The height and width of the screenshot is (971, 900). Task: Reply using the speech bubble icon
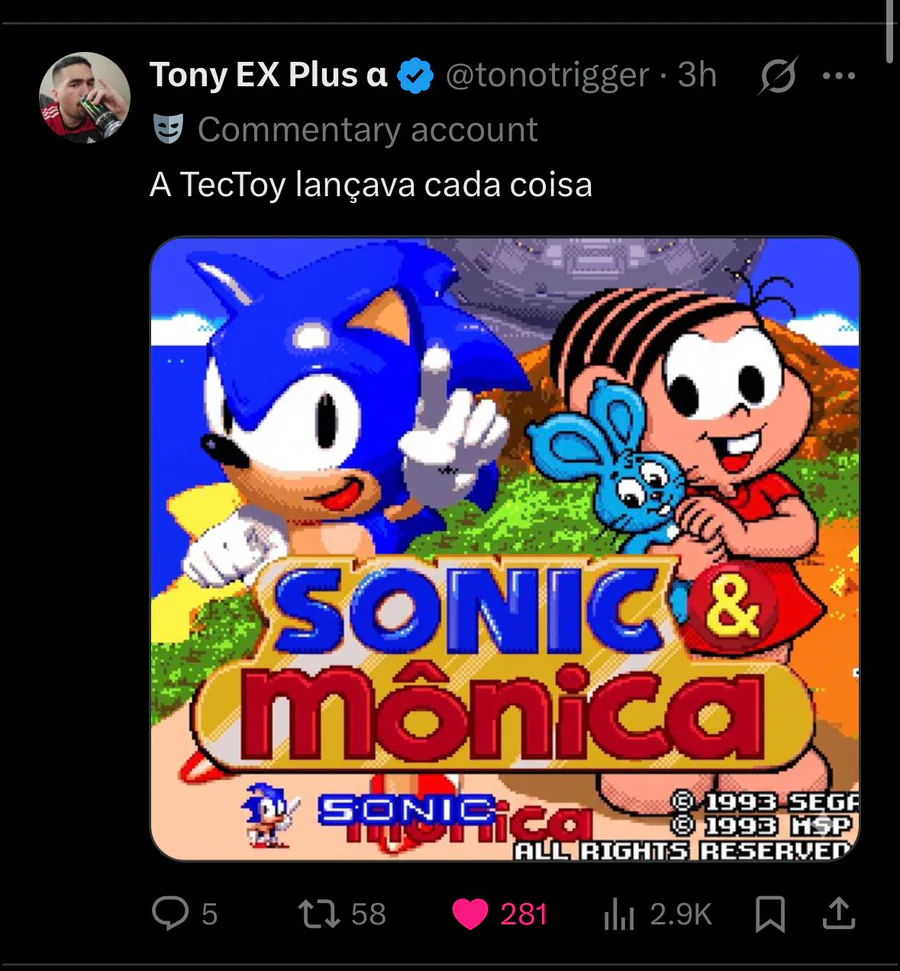[x=170, y=912]
